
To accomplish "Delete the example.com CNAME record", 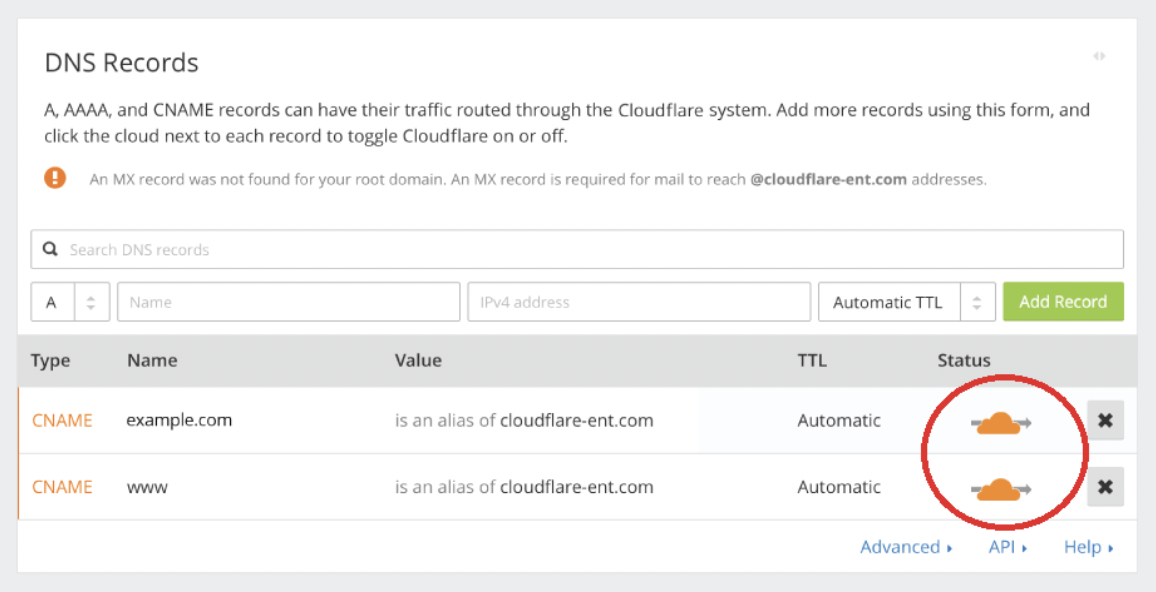I will coord(1105,420).
